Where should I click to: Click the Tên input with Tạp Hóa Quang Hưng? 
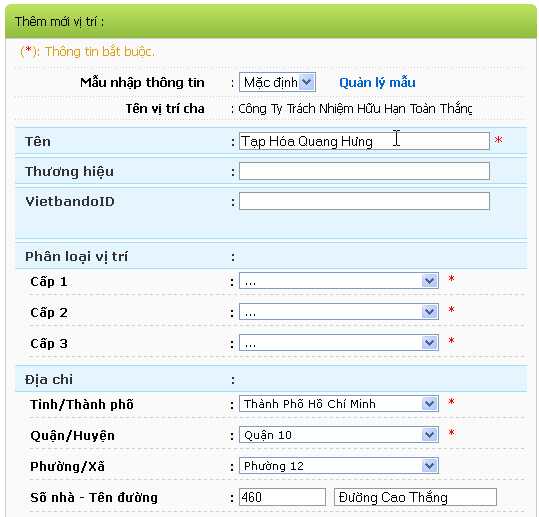point(364,141)
